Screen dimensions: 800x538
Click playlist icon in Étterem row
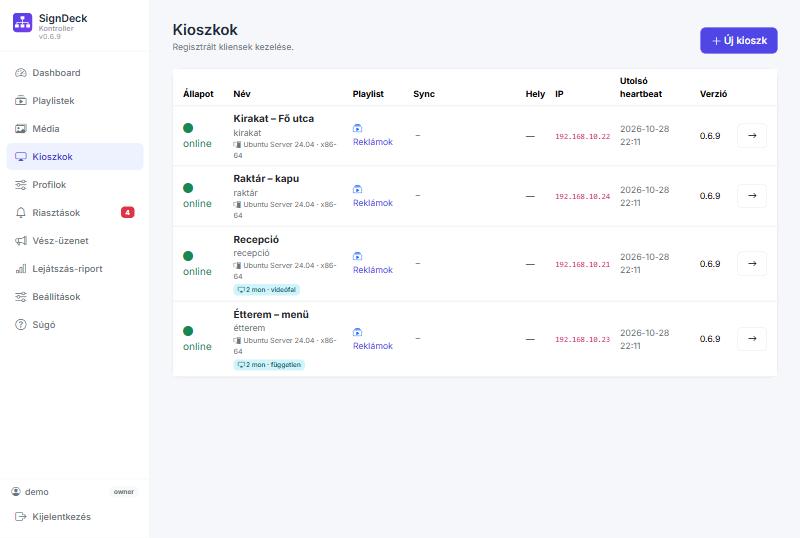click(357, 332)
